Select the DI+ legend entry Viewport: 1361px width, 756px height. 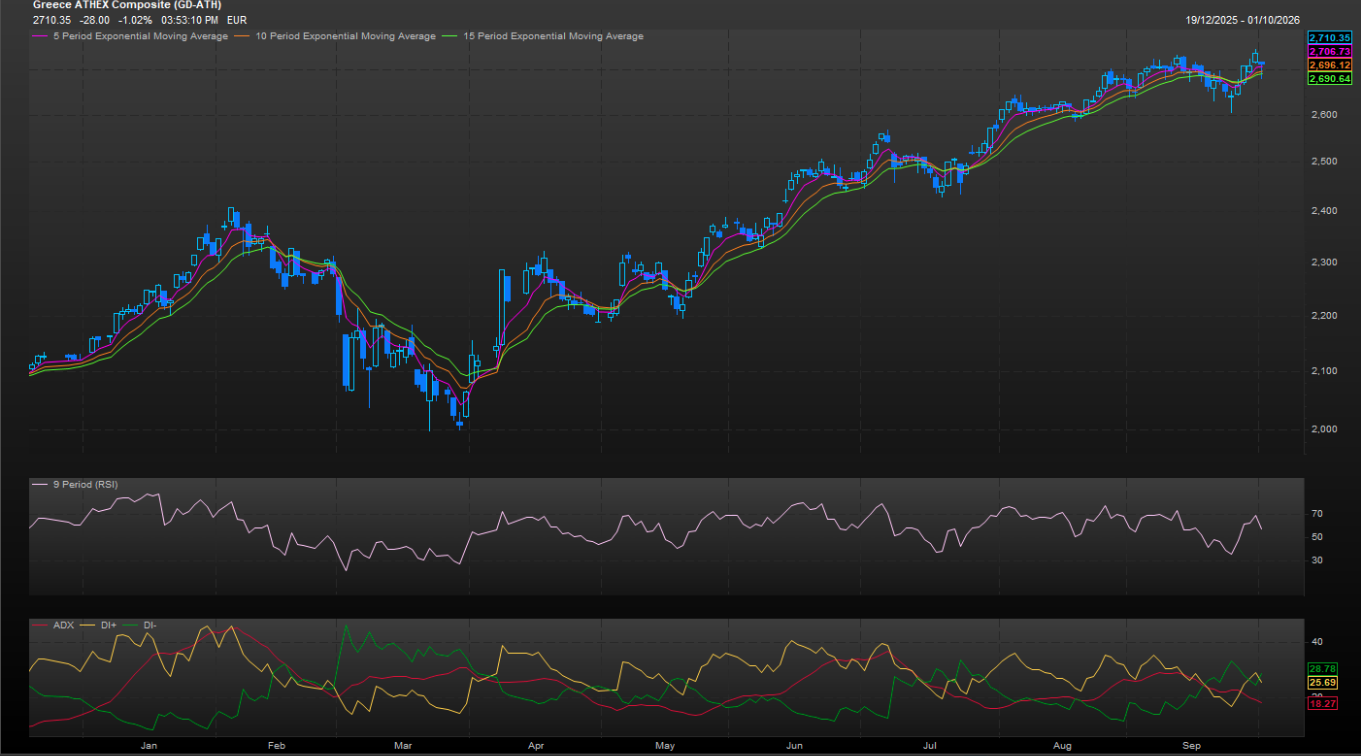(x=106, y=625)
